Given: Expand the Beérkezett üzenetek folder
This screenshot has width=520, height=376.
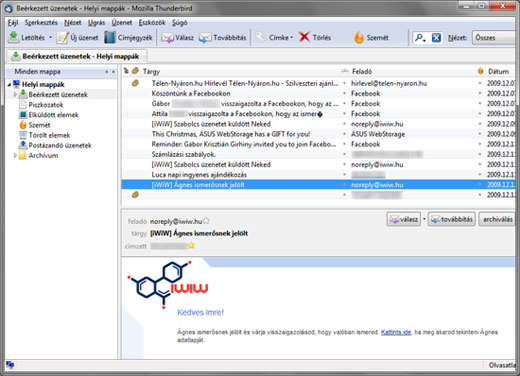Looking at the screenshot, I should click(15, 95).
